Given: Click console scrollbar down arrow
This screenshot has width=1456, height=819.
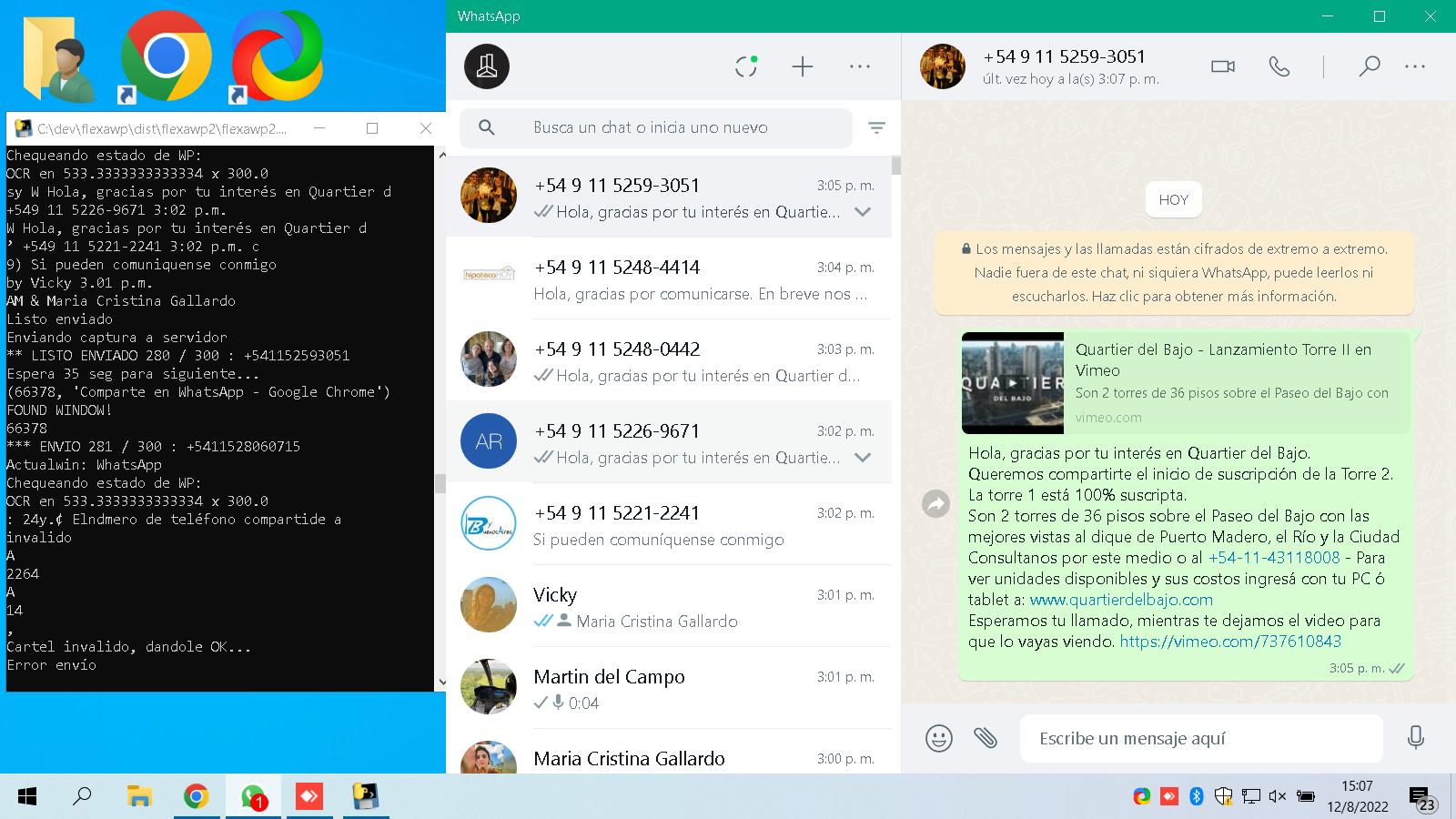Looking at the screenshot, I should click(x=441, y=682).
